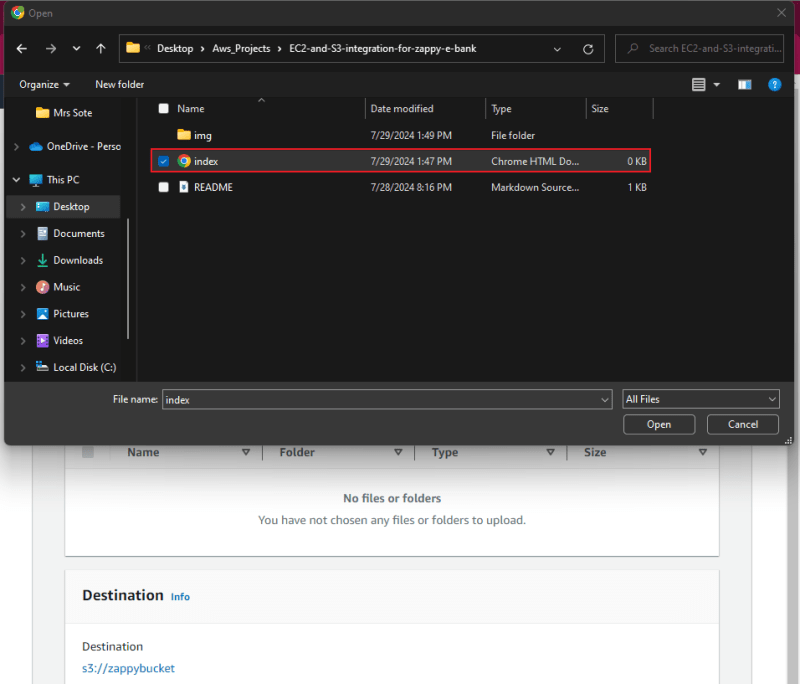Open the All Files type filter
Image resolution: width=800 pixels, height=684 pixels.
[x=701, y=399]
